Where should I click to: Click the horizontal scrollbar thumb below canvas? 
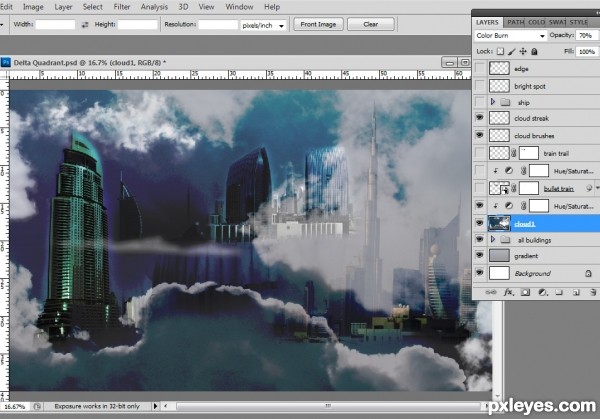[328, 406]
